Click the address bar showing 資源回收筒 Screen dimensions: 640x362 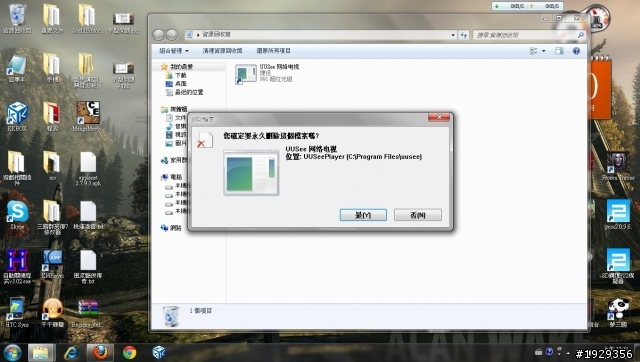point(320,35)
